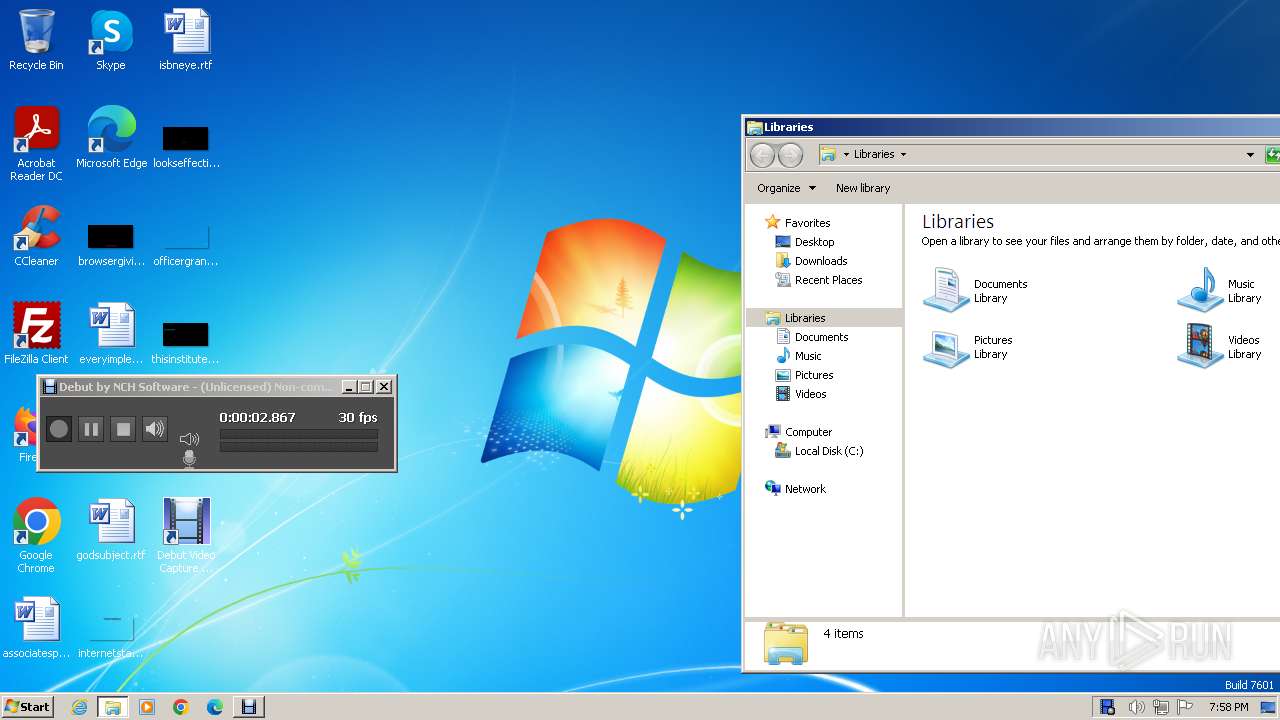
Task: Select the Music Library item
Action: (x=1220, y=290)
